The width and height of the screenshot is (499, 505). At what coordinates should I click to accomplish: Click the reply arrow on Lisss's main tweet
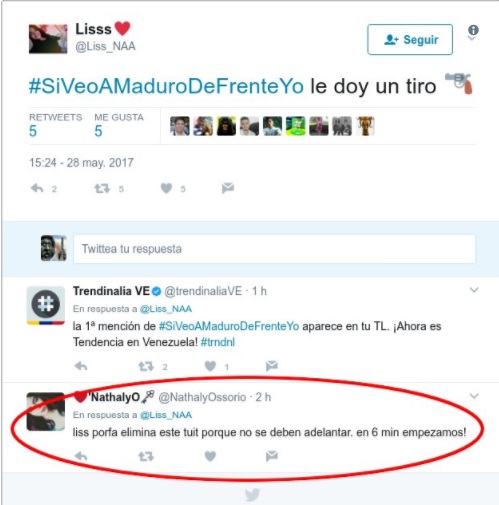[x=37, y=188]
